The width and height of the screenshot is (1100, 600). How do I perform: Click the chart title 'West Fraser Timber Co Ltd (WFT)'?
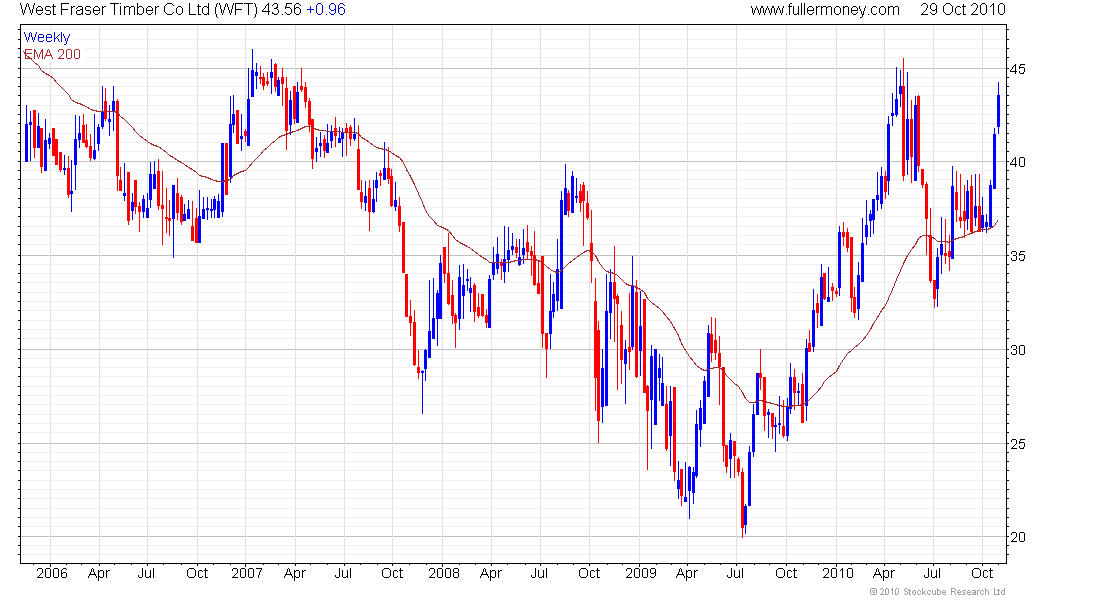pos(138,10)
